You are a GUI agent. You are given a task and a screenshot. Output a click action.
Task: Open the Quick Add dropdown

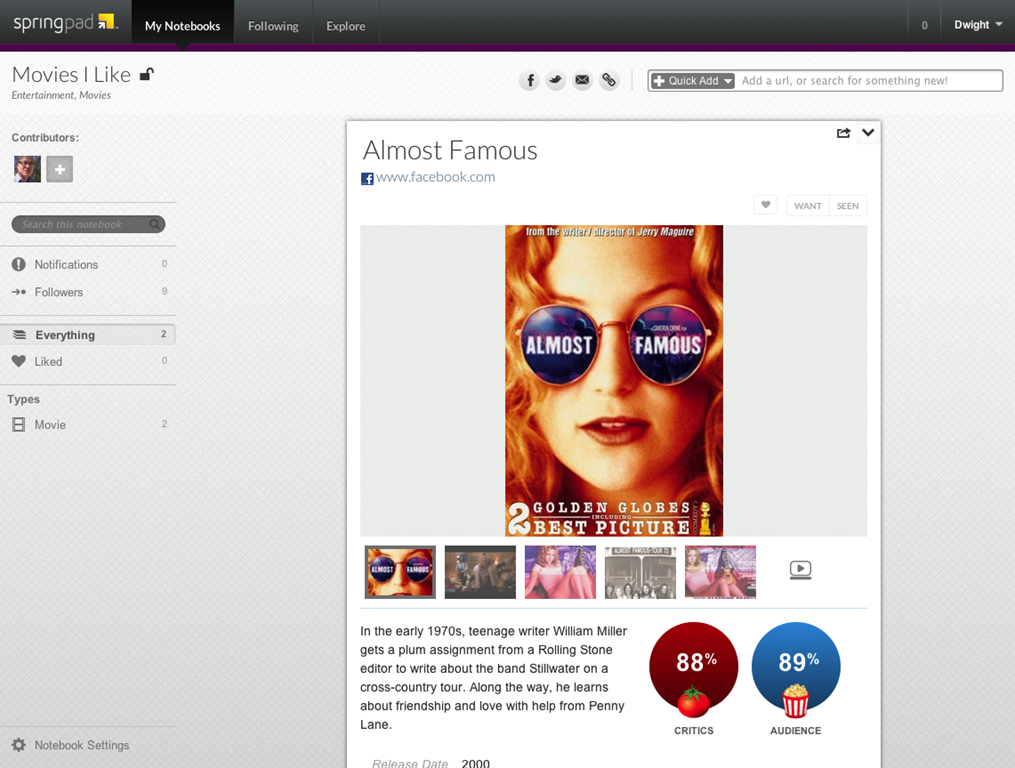(x=693, y=81)
